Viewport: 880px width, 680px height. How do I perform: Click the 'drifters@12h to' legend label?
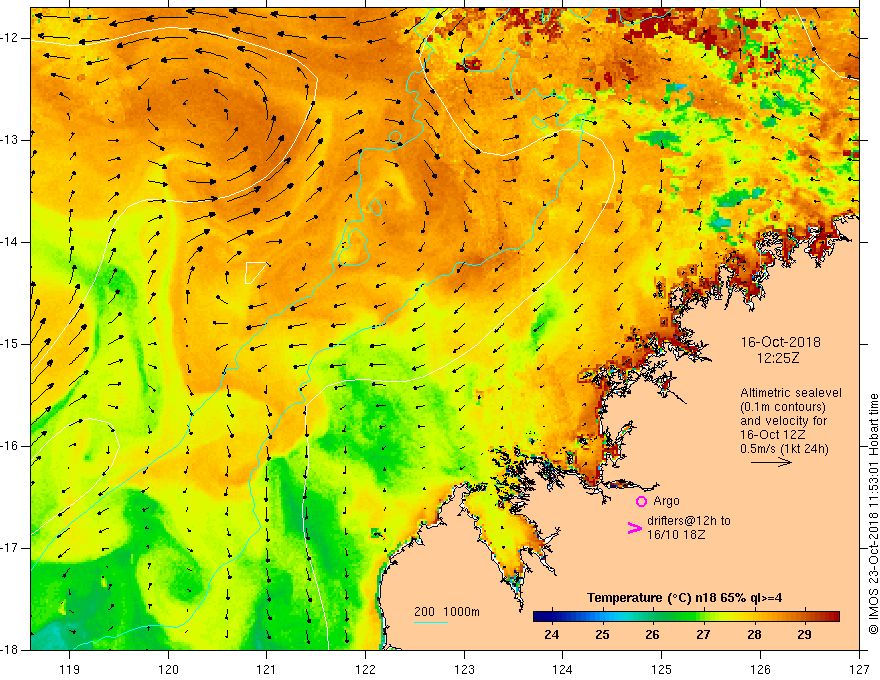click(689, 521)
